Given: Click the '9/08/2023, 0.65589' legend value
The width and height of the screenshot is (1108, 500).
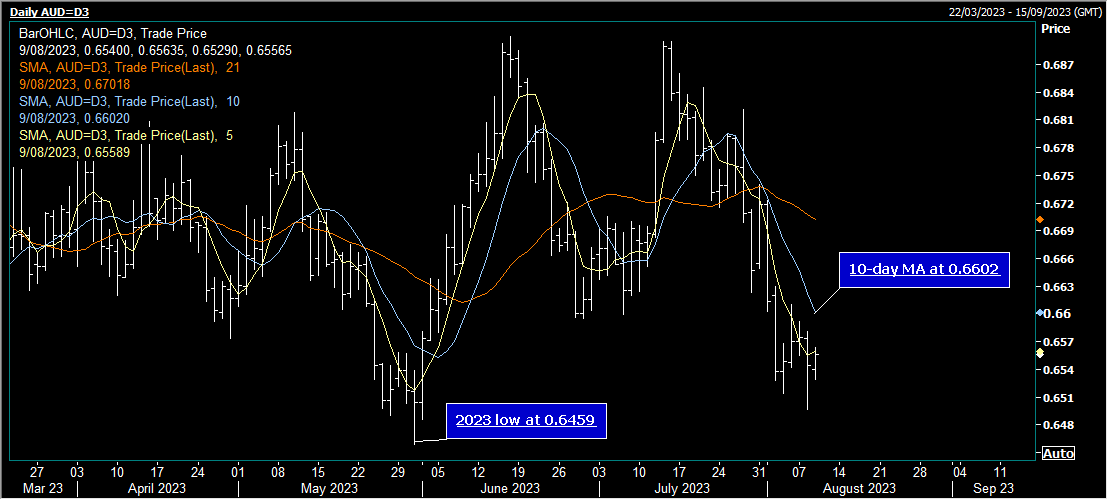Looking at the screenshot, I should click(75, 153).
